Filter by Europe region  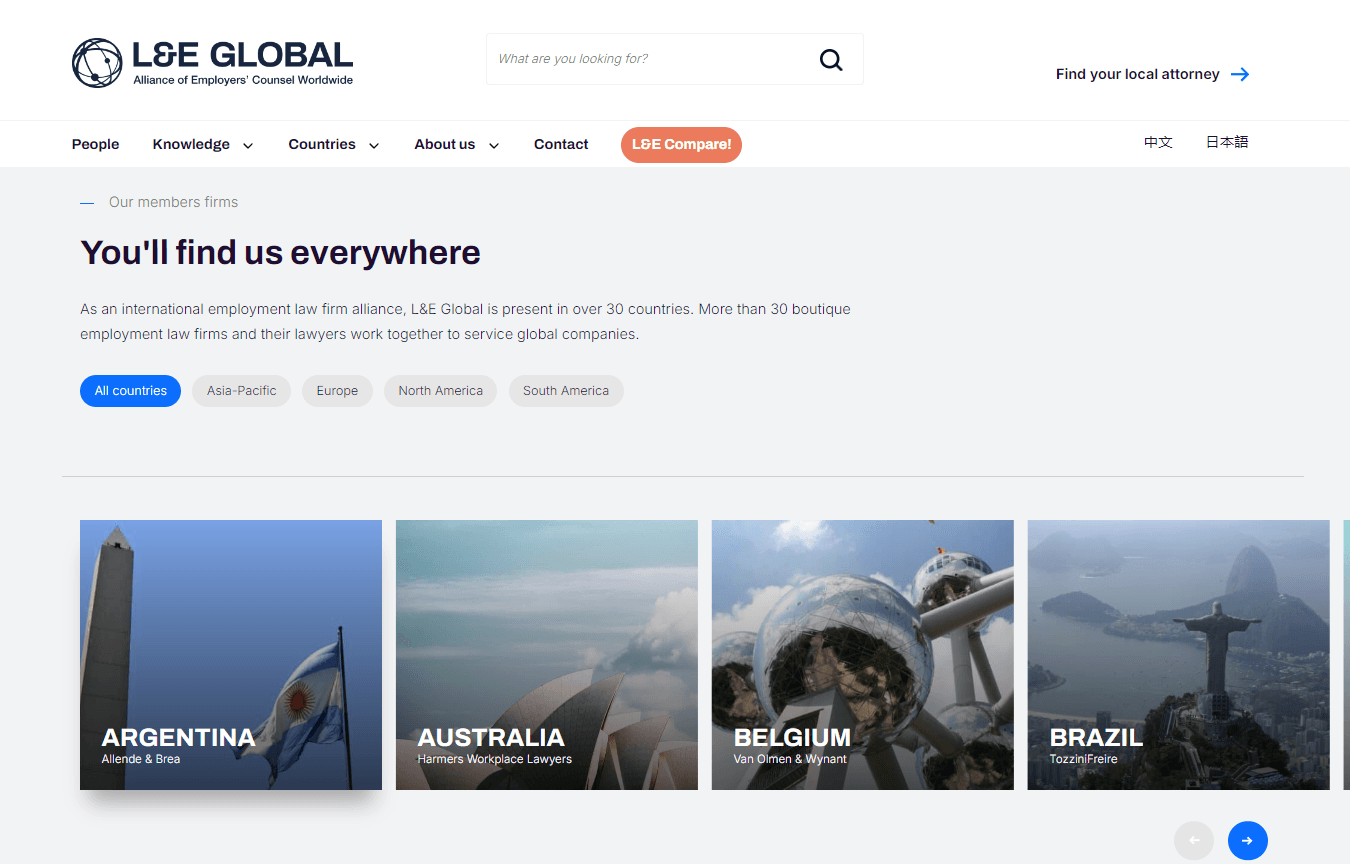point(337,391)
